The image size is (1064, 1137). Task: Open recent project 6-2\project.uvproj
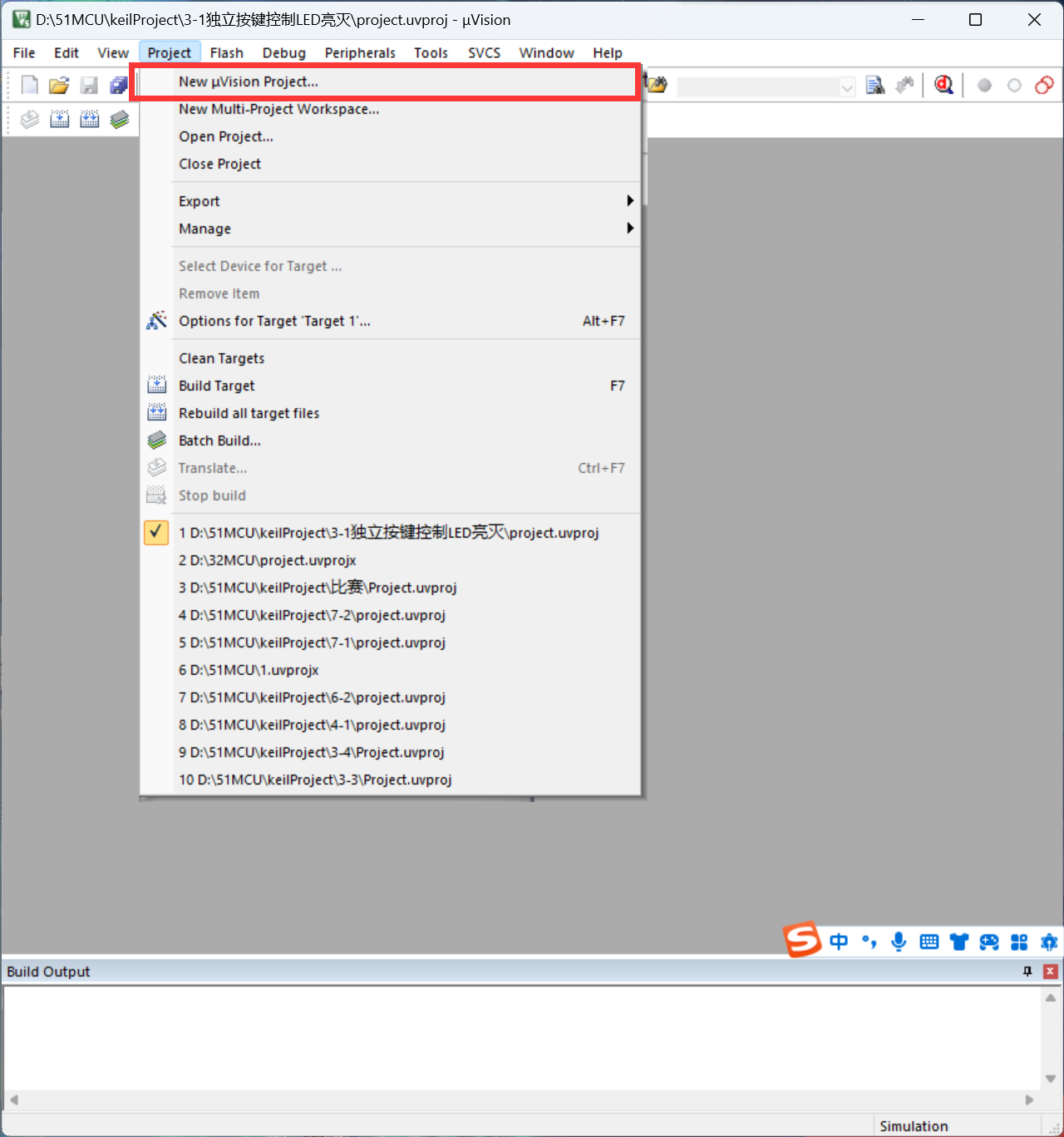[390, 697]
